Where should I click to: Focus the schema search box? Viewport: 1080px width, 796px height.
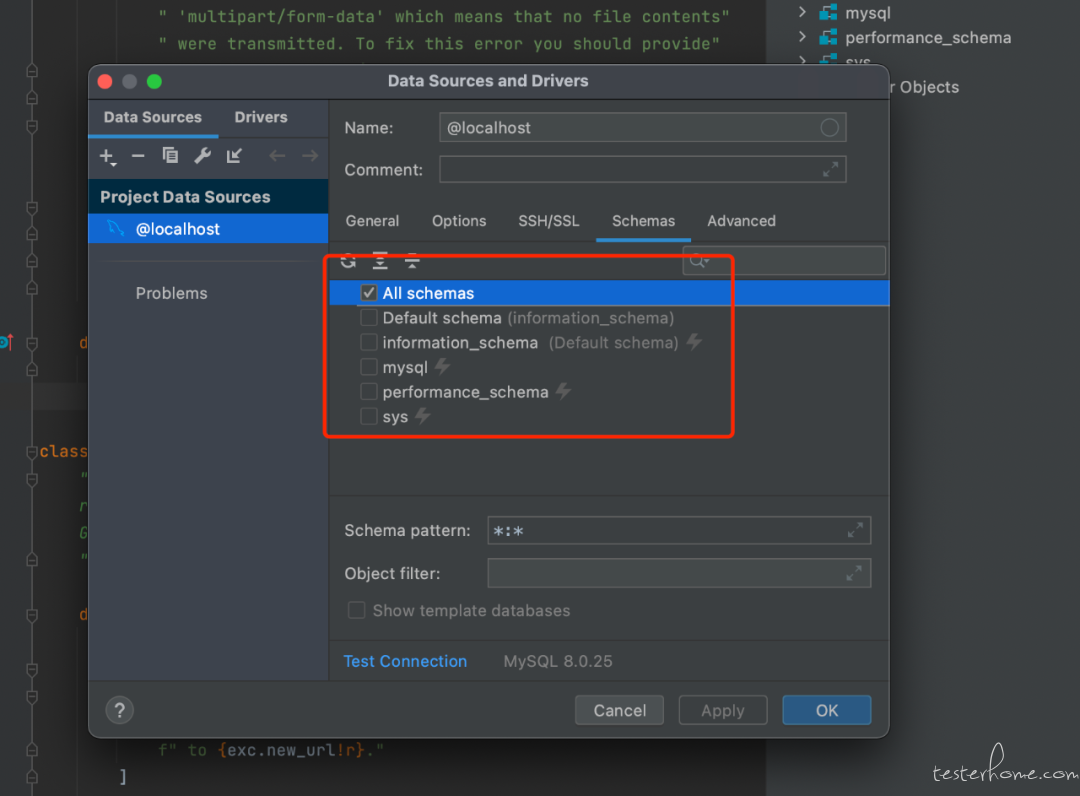784,261
